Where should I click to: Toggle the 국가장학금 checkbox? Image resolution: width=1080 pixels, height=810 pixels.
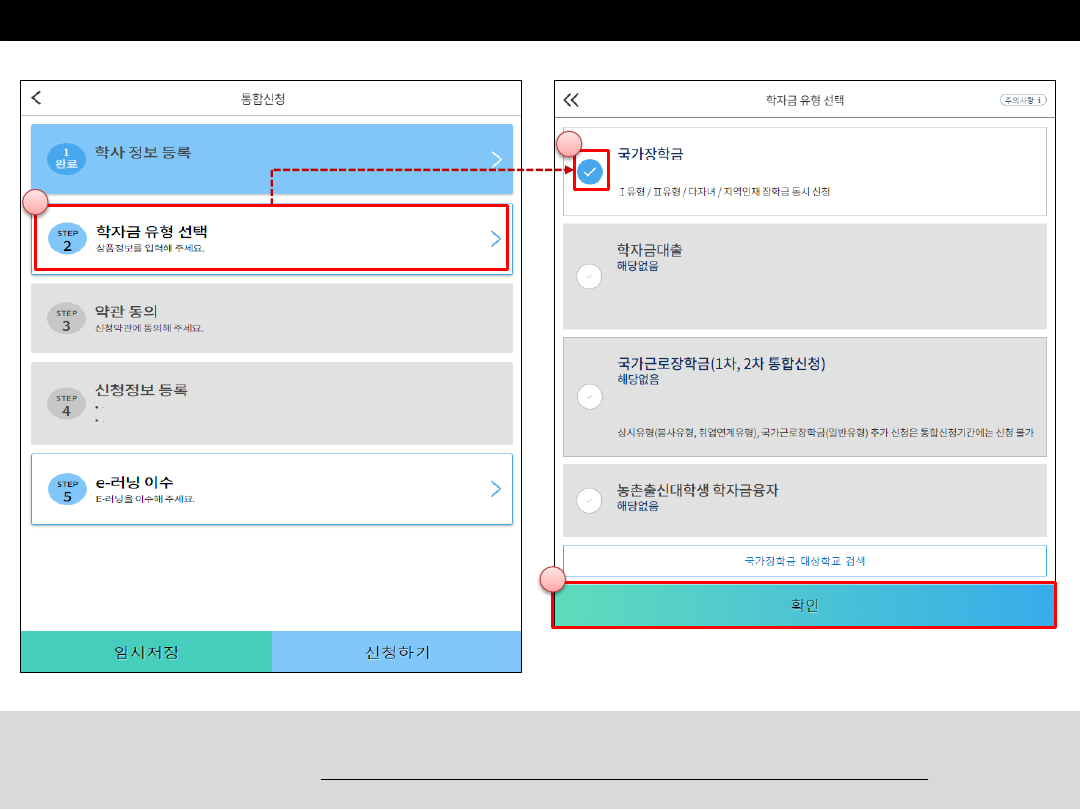(x=590, y=172)
